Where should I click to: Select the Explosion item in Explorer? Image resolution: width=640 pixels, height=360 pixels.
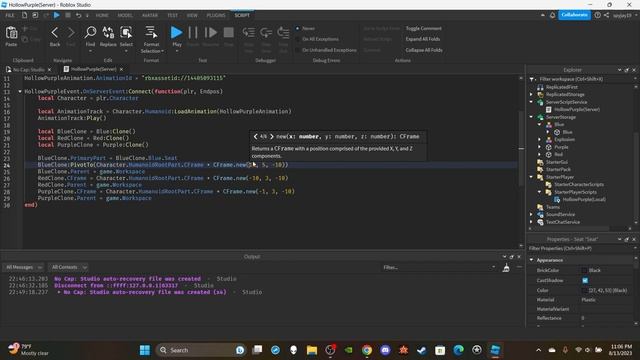564,139
